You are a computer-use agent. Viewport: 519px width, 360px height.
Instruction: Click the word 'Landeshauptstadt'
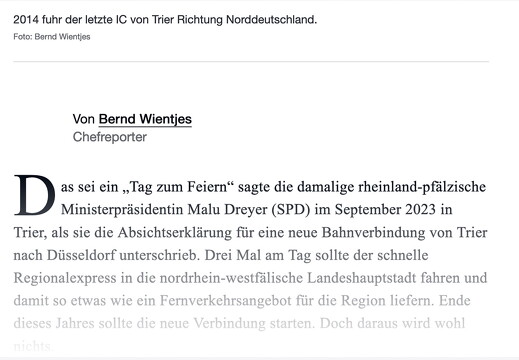(x=362, y=278)
